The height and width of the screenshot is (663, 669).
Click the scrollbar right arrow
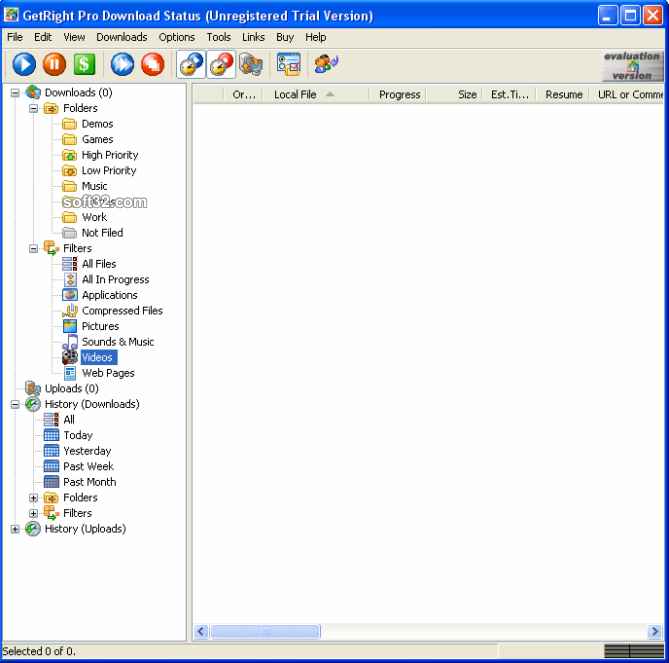655,631
